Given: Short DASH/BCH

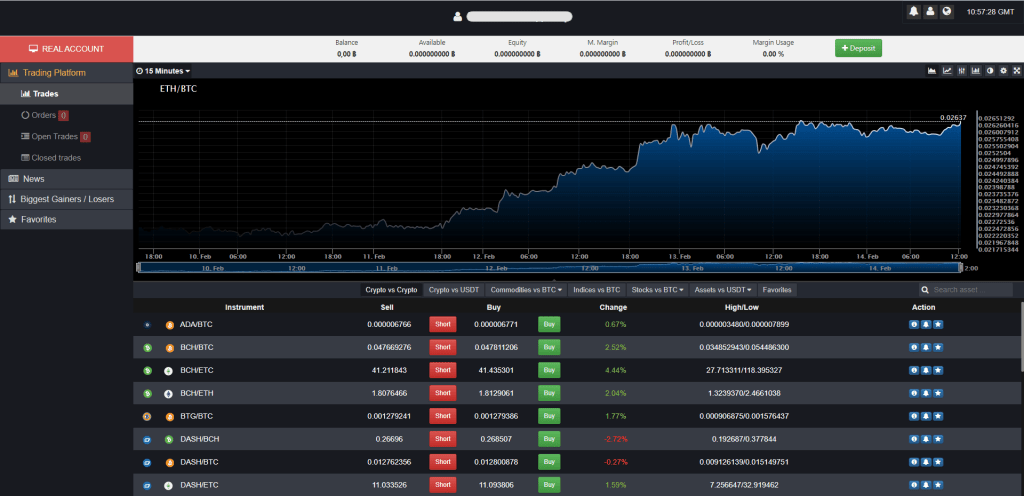Looking at the screenshot, I should (x=443, y=439).
